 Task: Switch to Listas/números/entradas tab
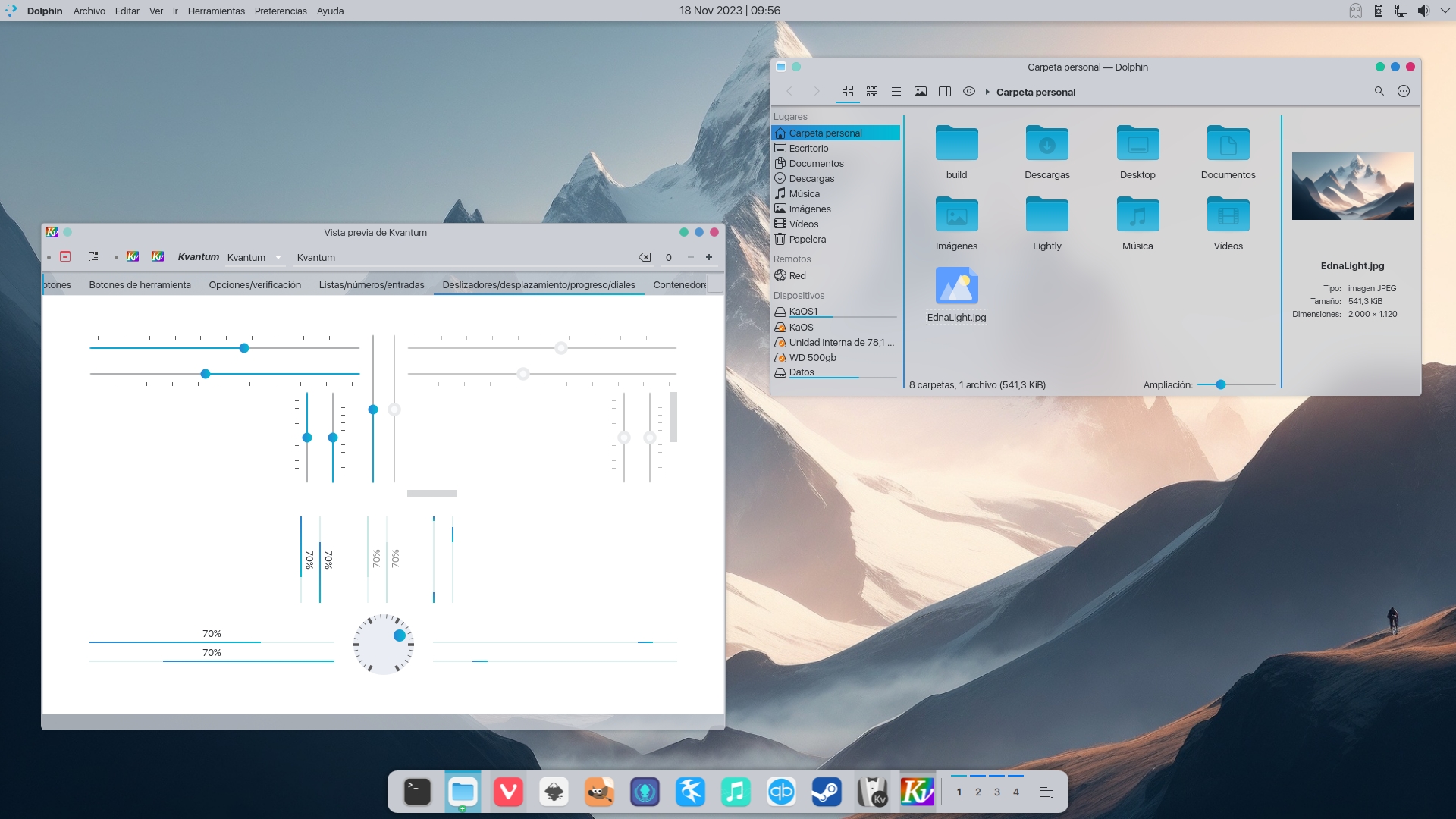click(x=372, y=284)
